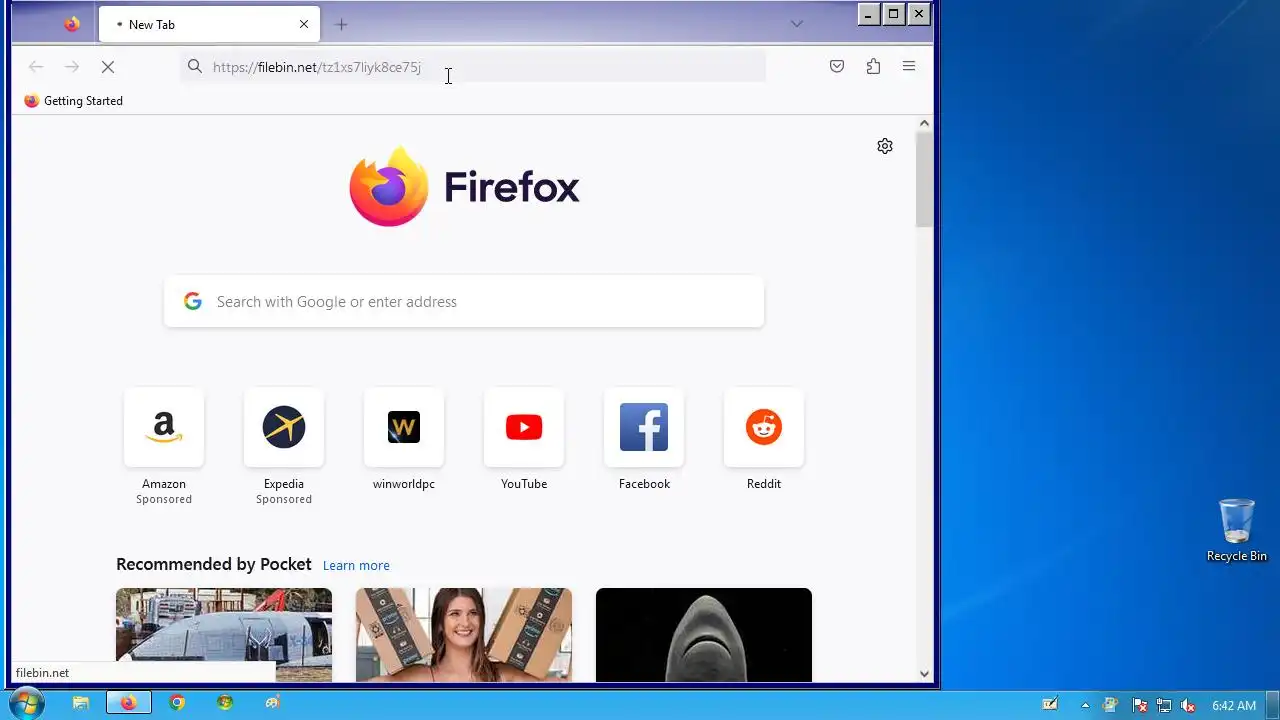Select the New Tab tab

coord(209,24)
